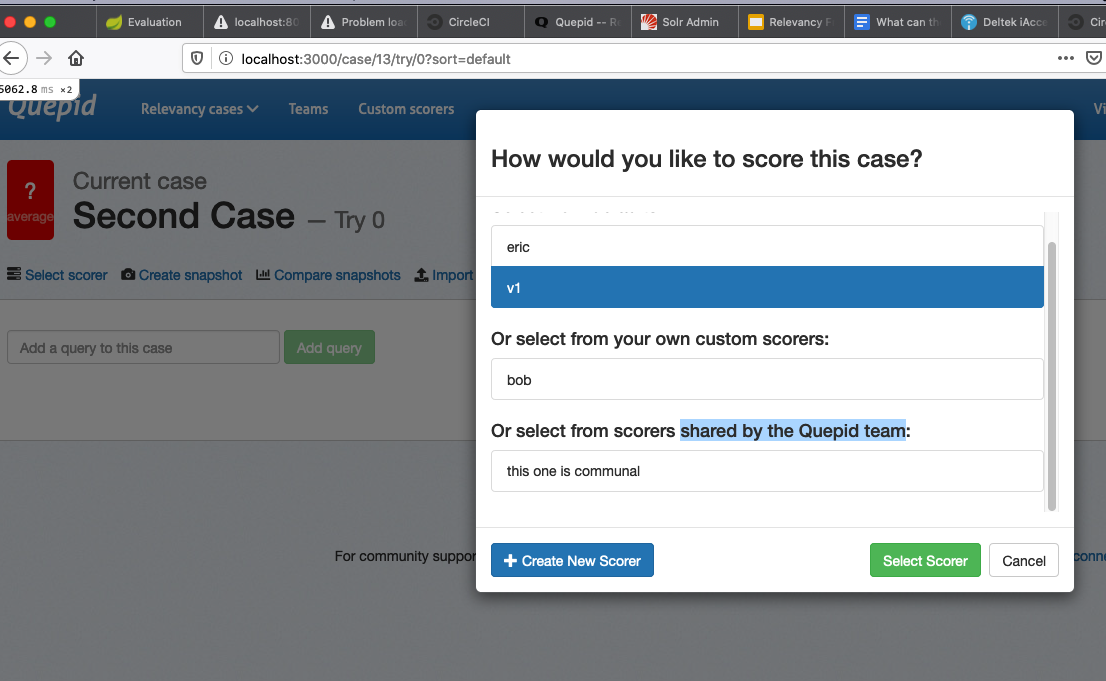This screenshot has width=1106, height=681.
Task: Click the scorer list scrollbar in dialog
Action: coord(1052,375)
